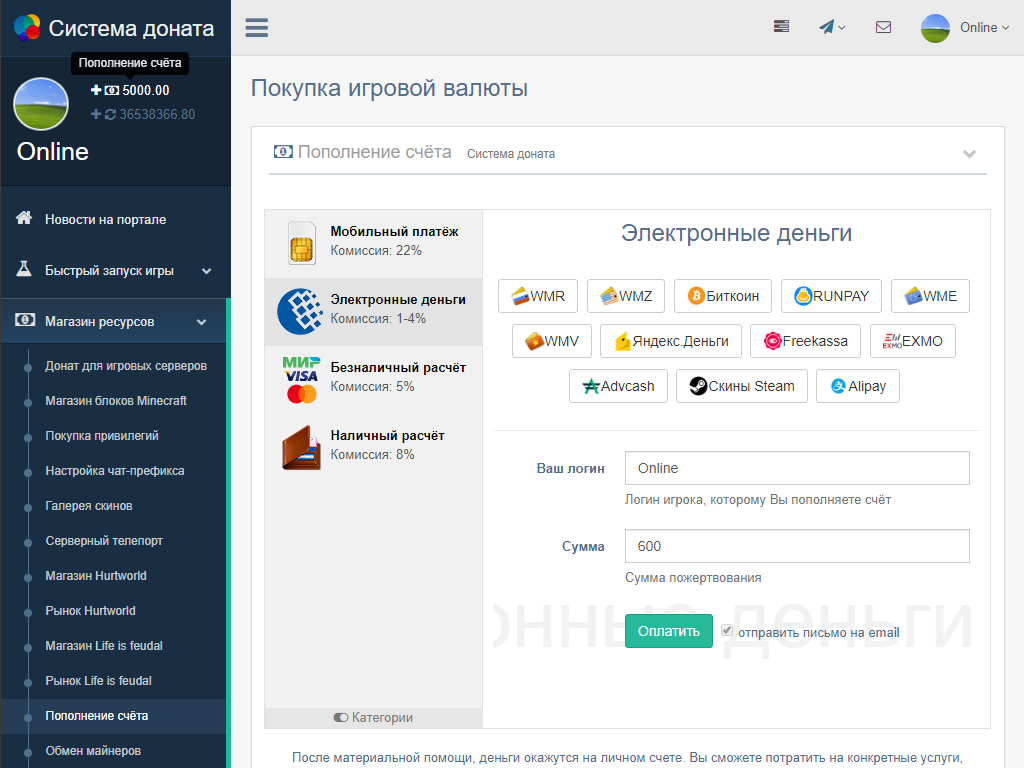Click the paper plane icon in header
This screenshot has width=1024, height=768.
[x=830, y=28]
